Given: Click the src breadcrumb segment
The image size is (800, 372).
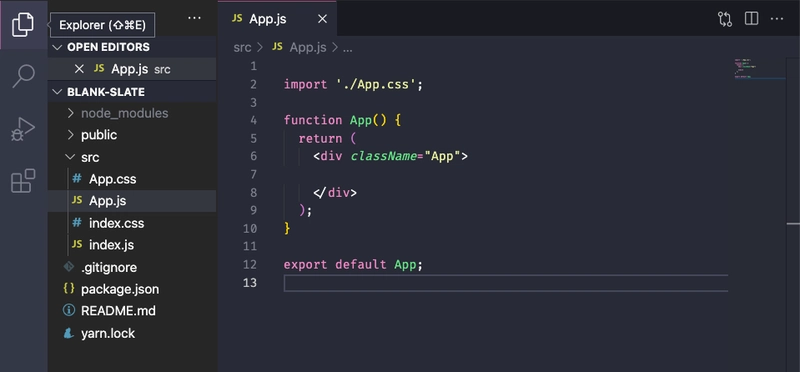Looking at the screenshot, I should (242, 47).
